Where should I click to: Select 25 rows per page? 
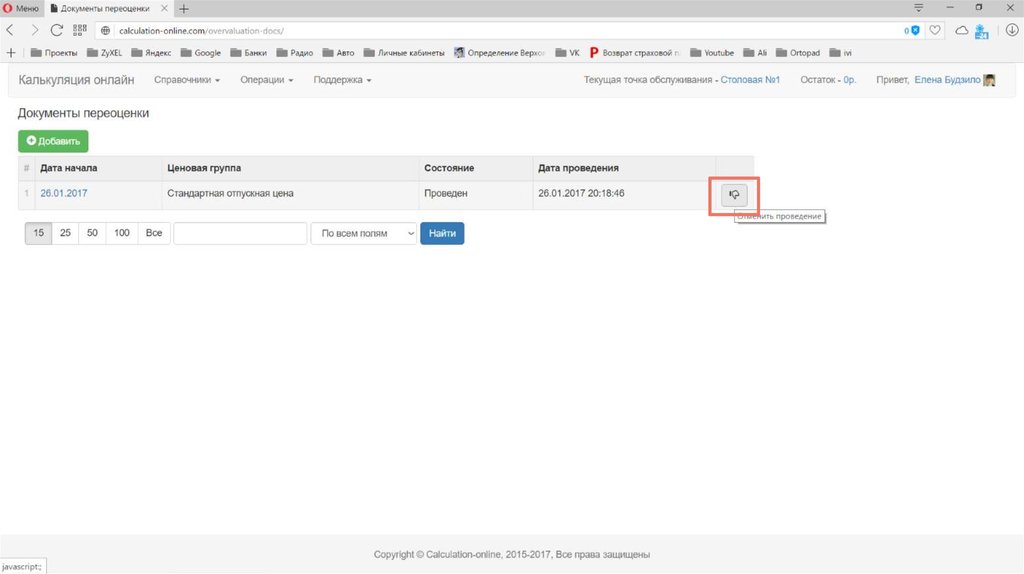click(x=65, y=233)
